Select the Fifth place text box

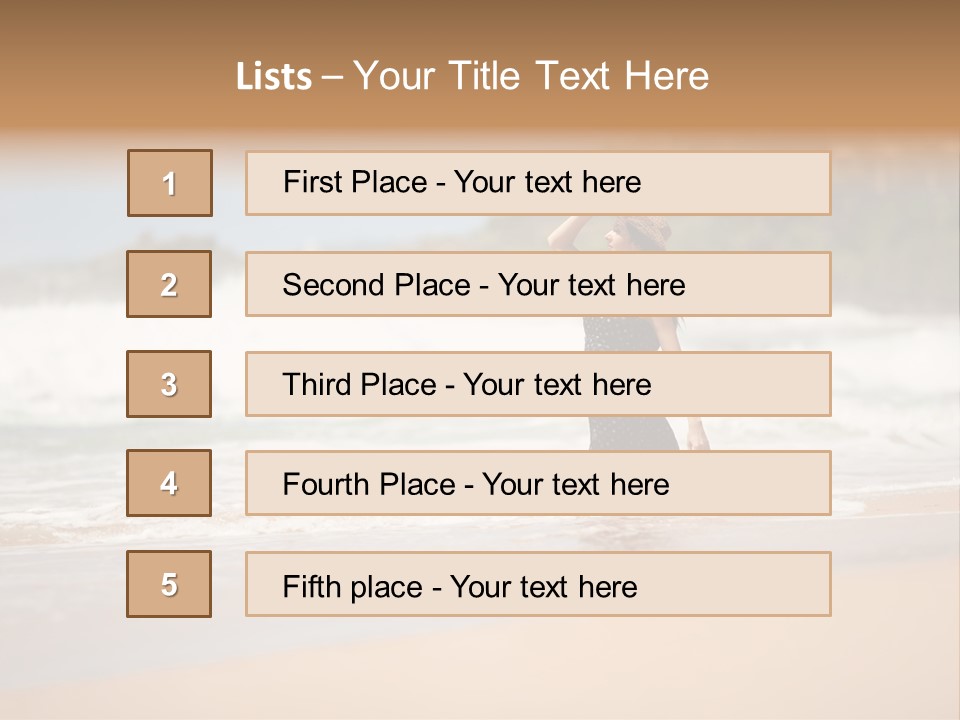(x=538, y=584)
